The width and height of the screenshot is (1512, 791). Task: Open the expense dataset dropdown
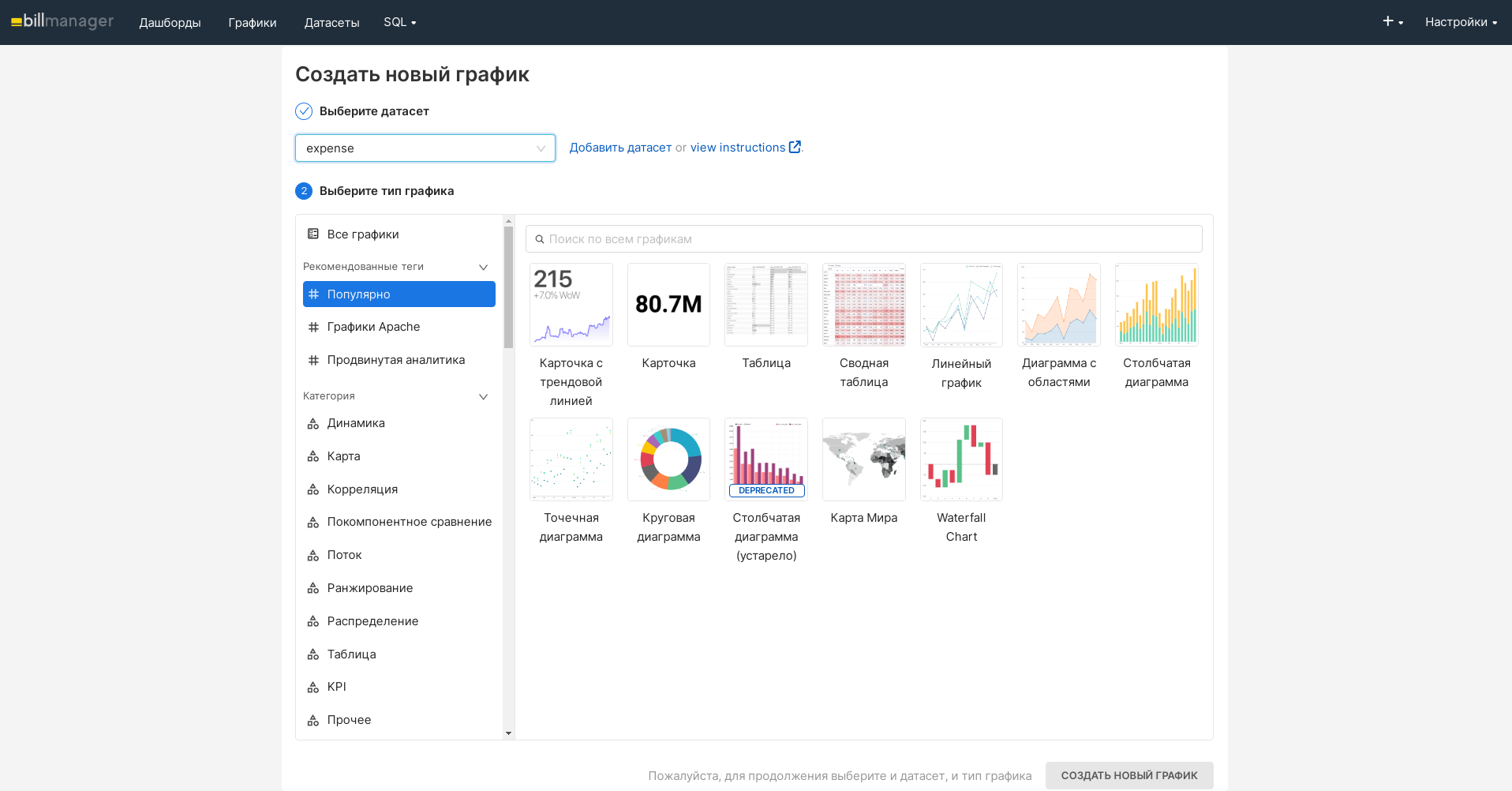pos(425,148)
